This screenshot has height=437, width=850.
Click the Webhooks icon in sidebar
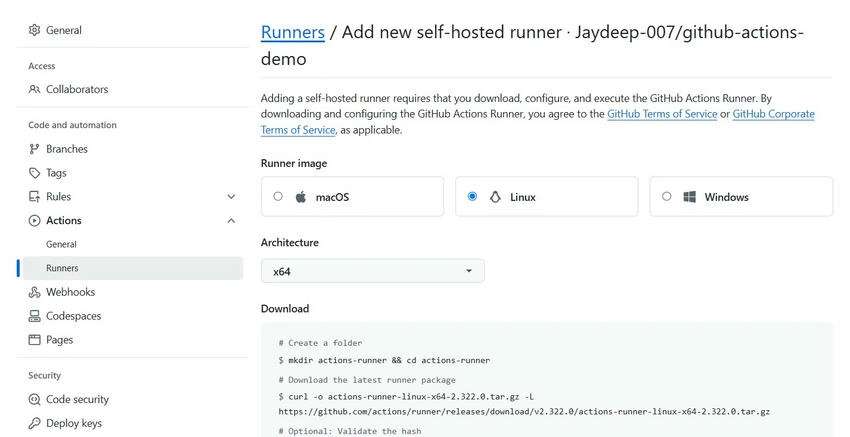click(x=34, y=292)
